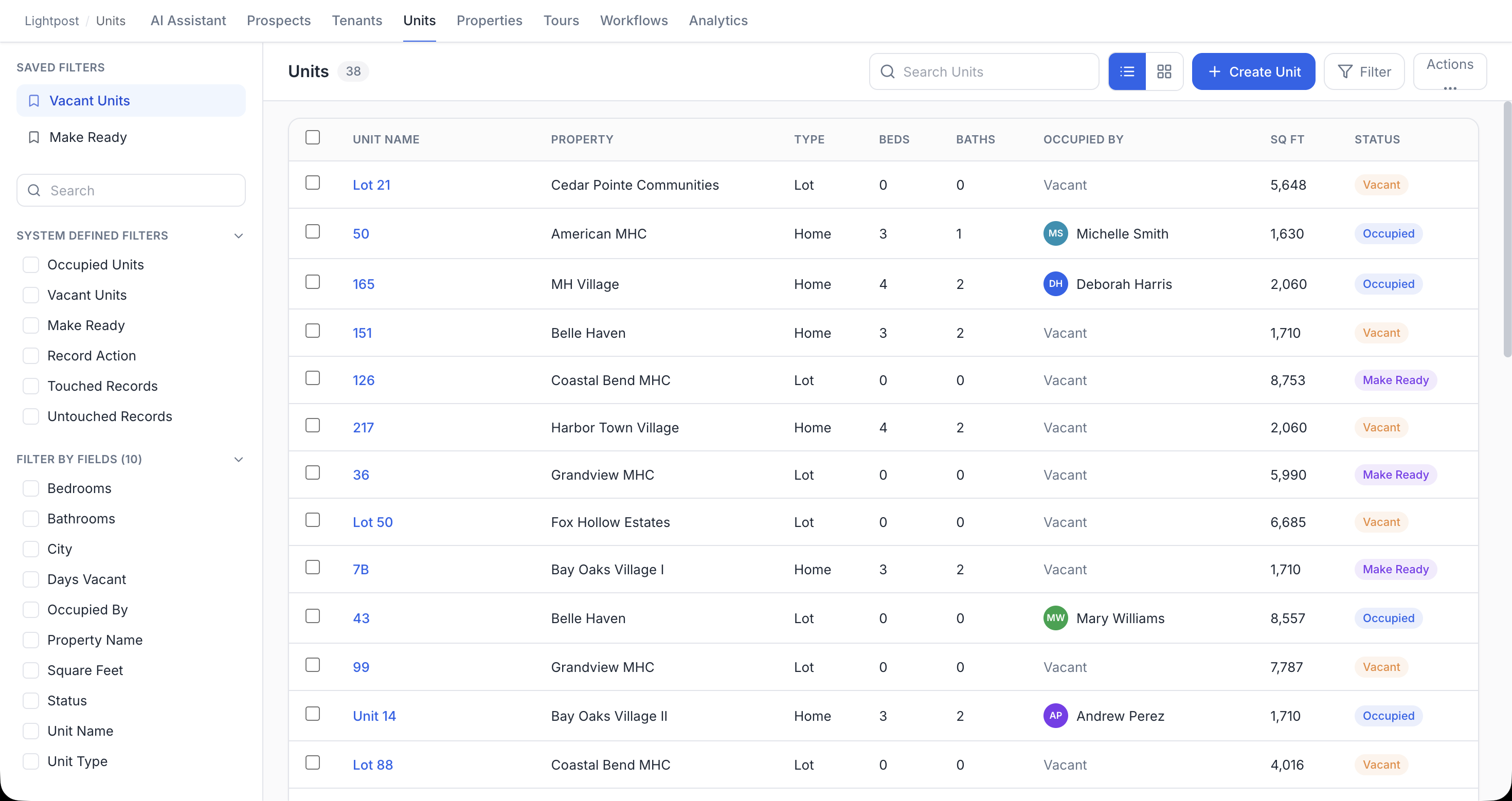Check the Days Vacant field filter
1512x801 pixels.
[30, 579]
